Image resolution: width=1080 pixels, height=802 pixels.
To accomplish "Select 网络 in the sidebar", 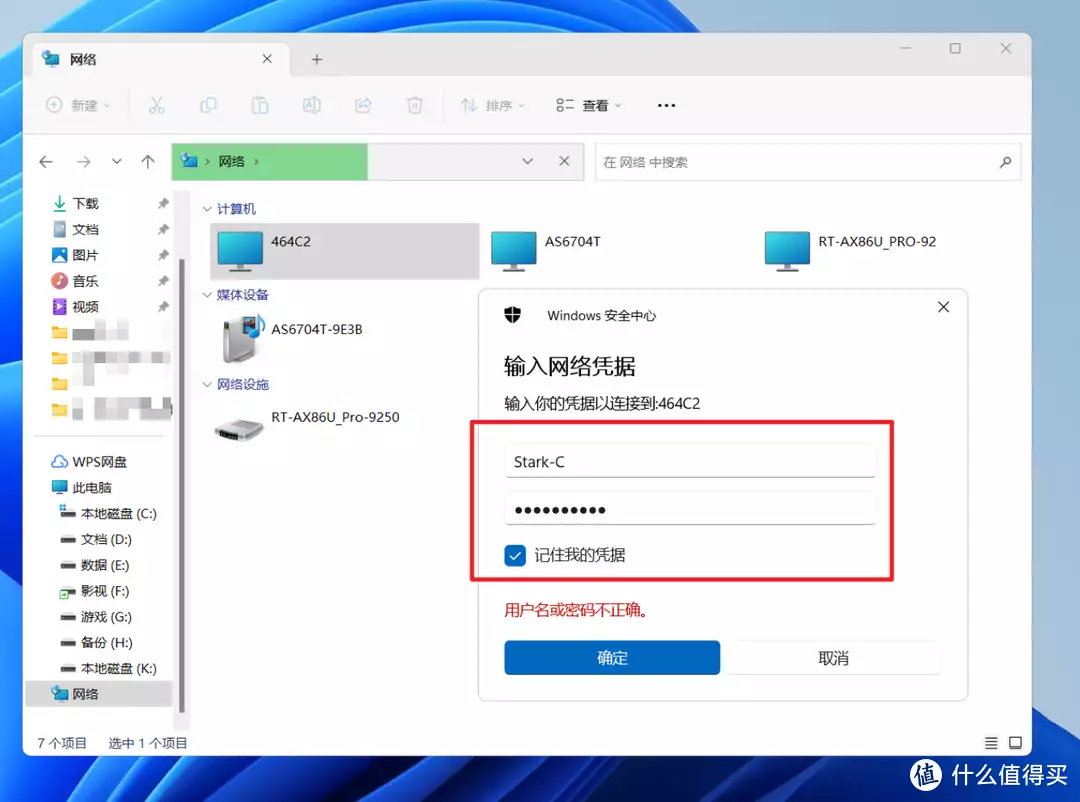I will (x=98, y=694).
